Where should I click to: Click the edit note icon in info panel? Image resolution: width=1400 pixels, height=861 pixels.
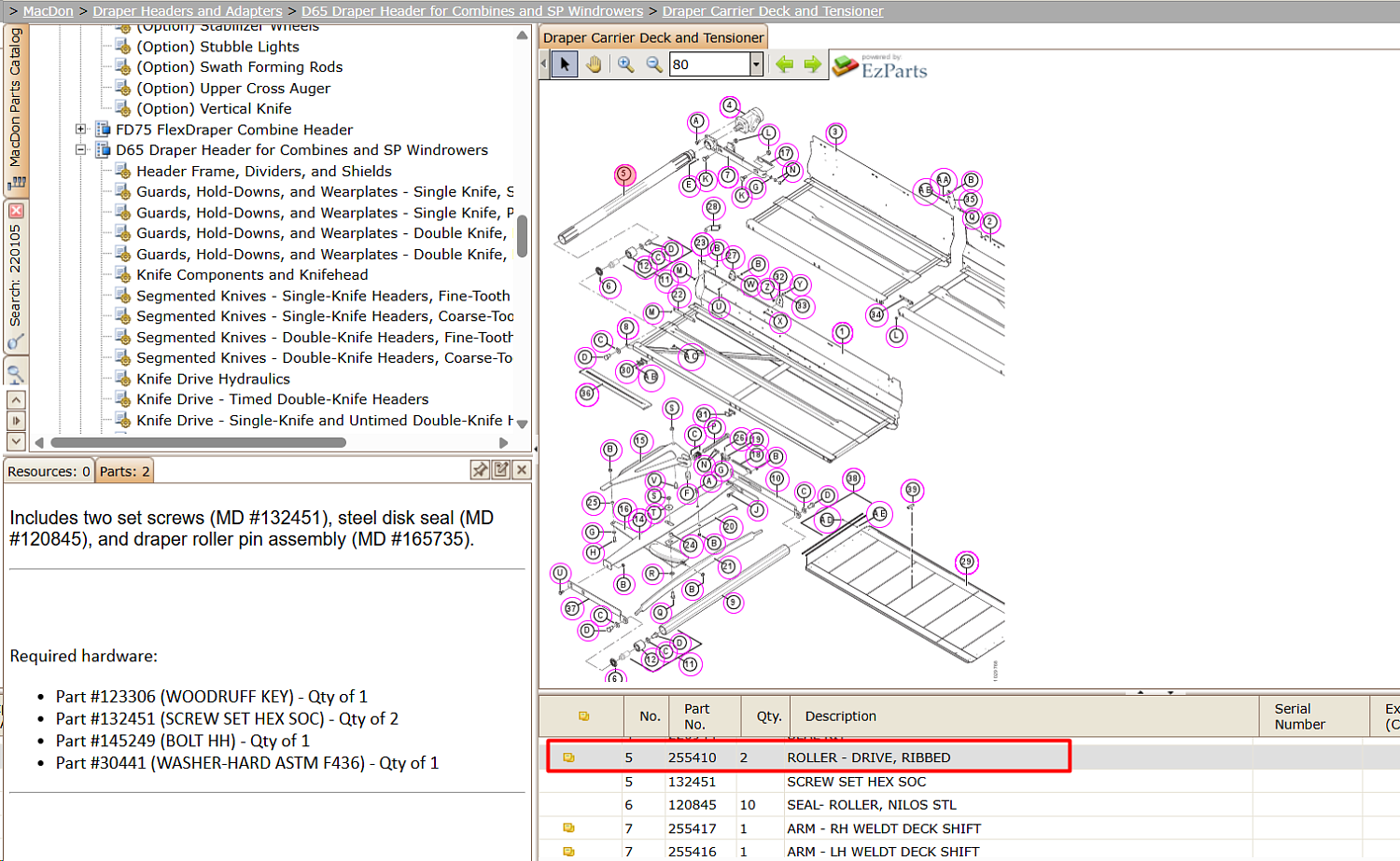click(x=501, y=470)
